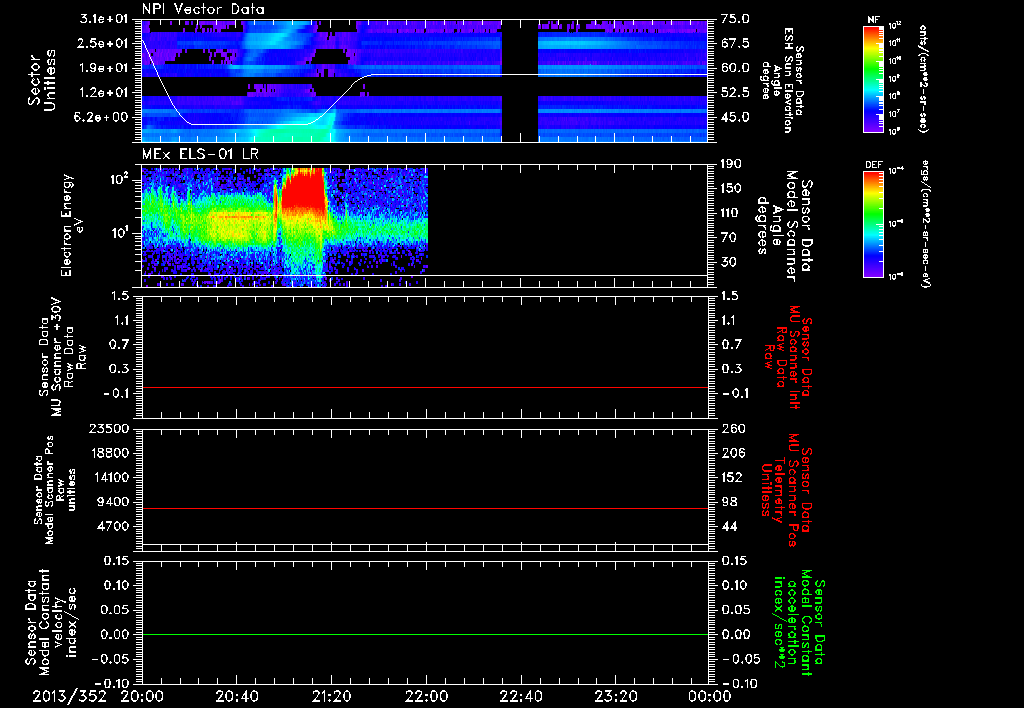Click the red "MU Scanner Inh Raw Data" label
This screenshot has width=1024, height=708.
point(786,357)
